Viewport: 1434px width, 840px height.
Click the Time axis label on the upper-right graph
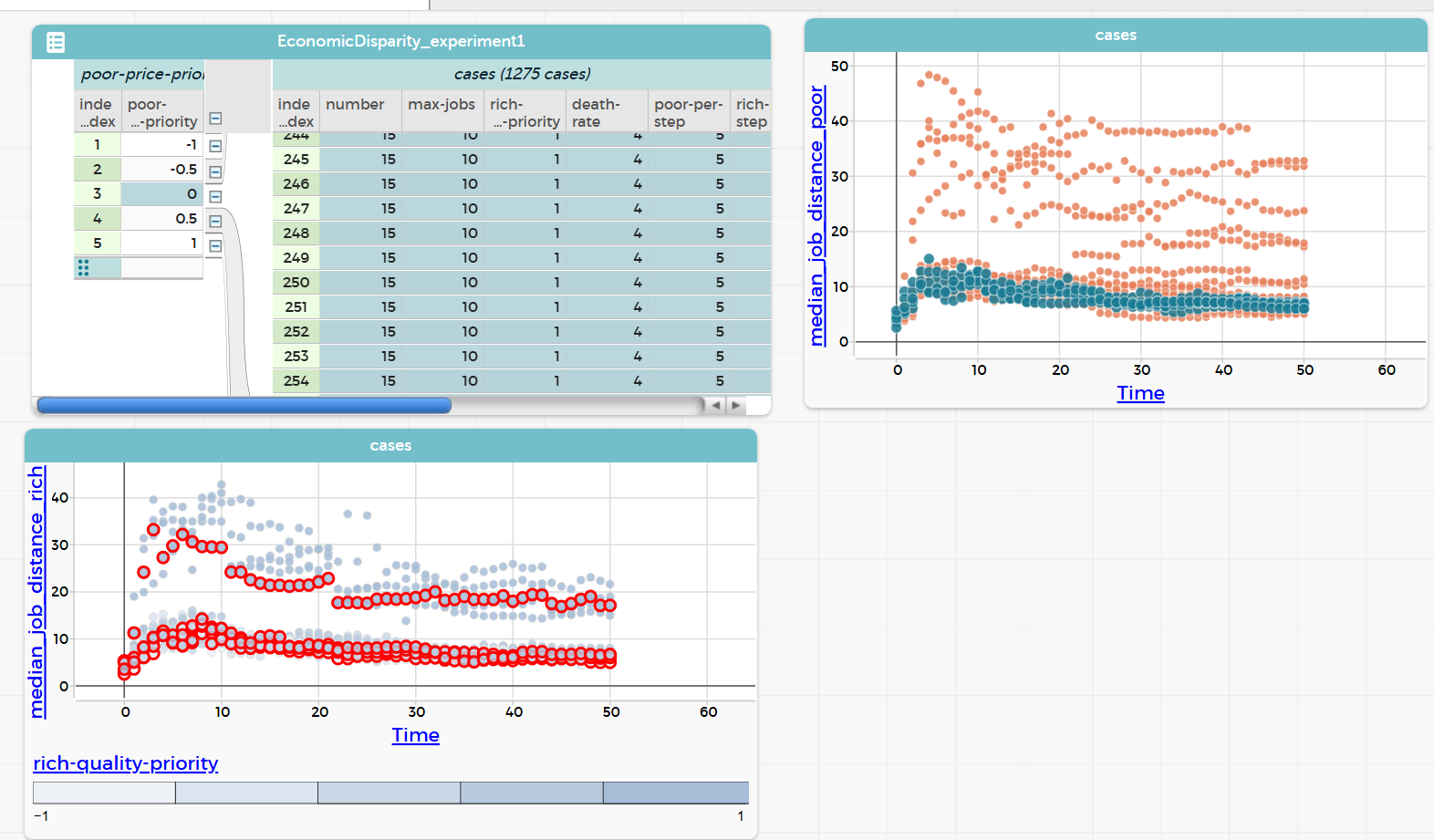click(x=1140, y=393)
